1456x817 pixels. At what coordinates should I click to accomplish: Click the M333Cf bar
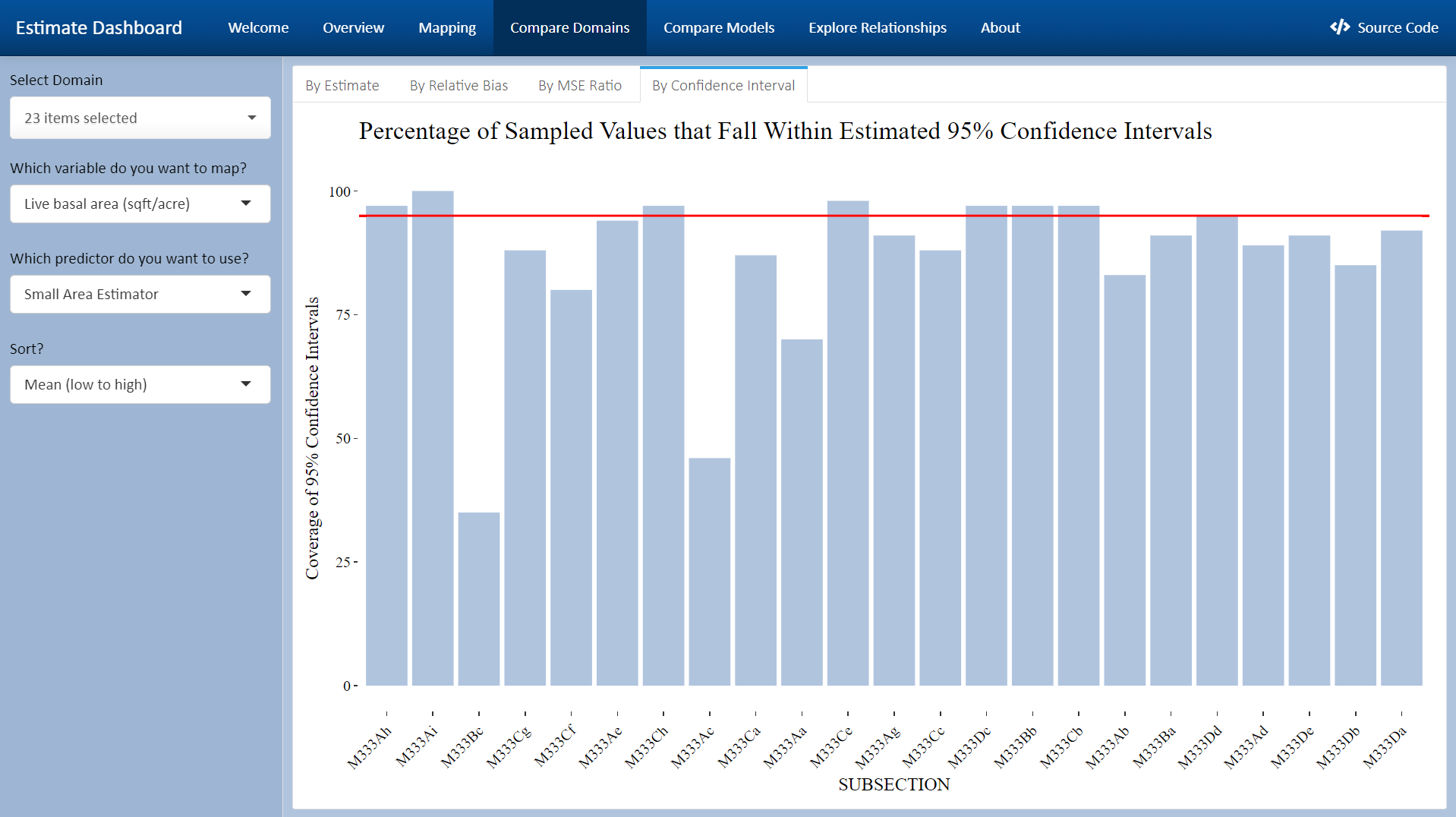coord(571,487)
